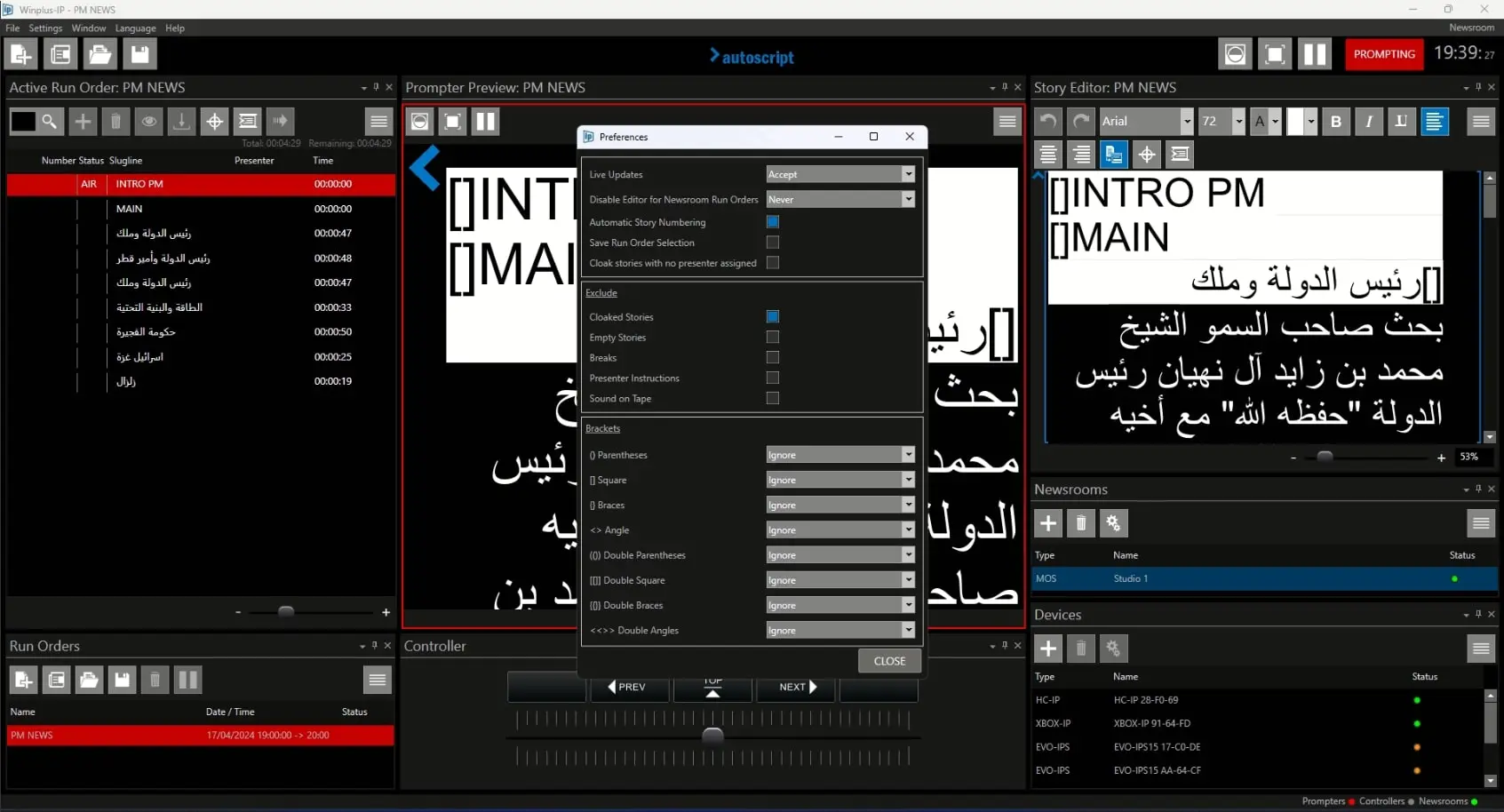Expand the Parentheses brackets dropdown
This screenshot has height=812, width=1504.
pyautogui.click(x=840, y=455)
